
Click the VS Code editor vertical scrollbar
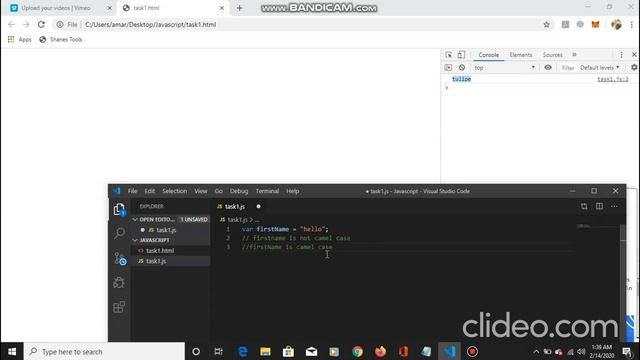[623, 282]
